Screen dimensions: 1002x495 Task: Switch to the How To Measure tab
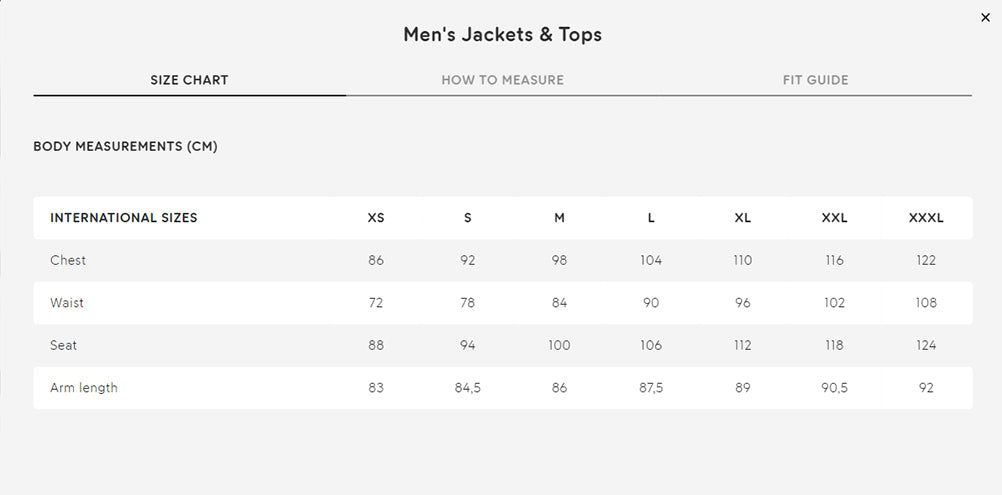click(x=502, y=80)
